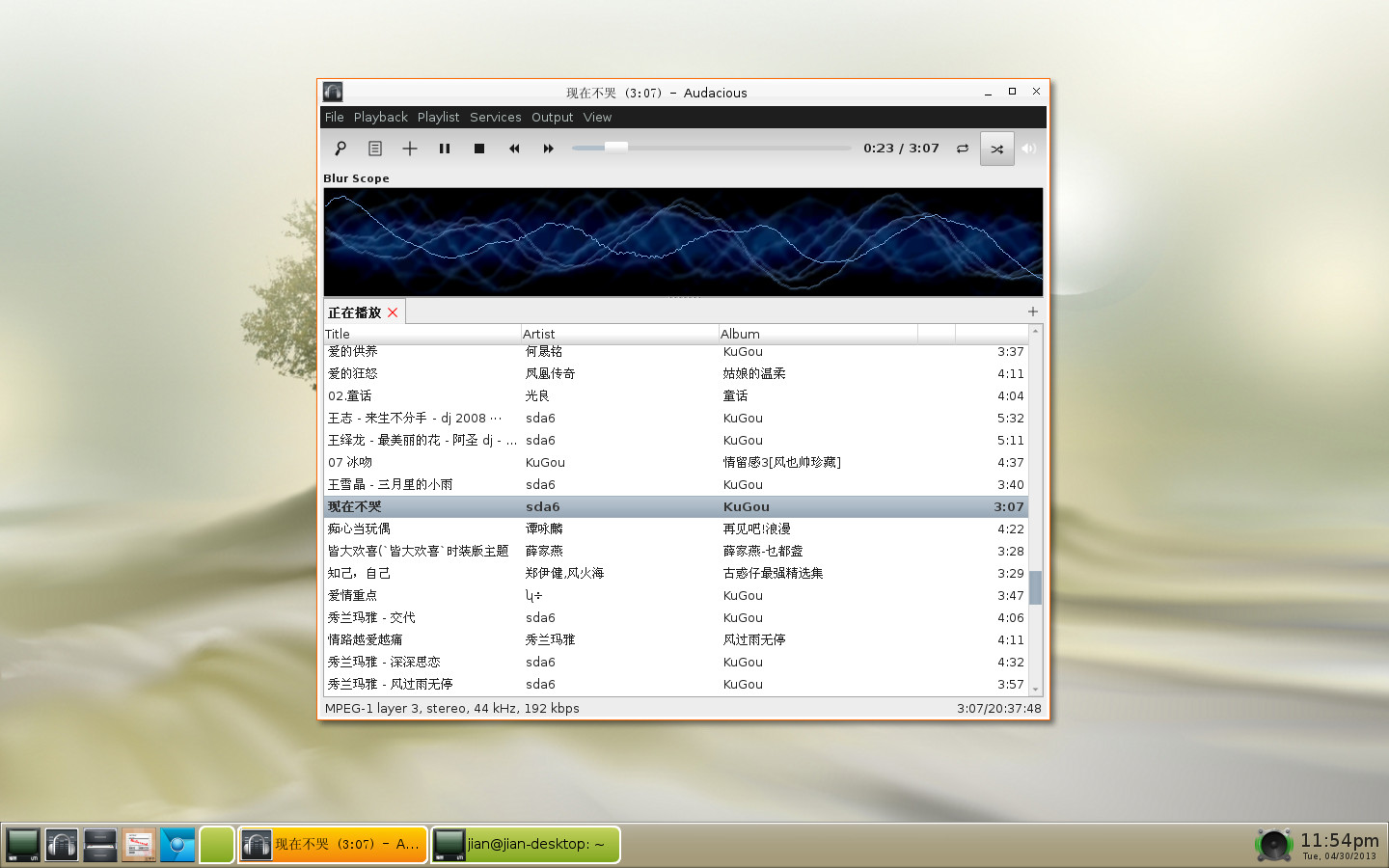Click artist 凤凰传奇 cell

point(550,373)
